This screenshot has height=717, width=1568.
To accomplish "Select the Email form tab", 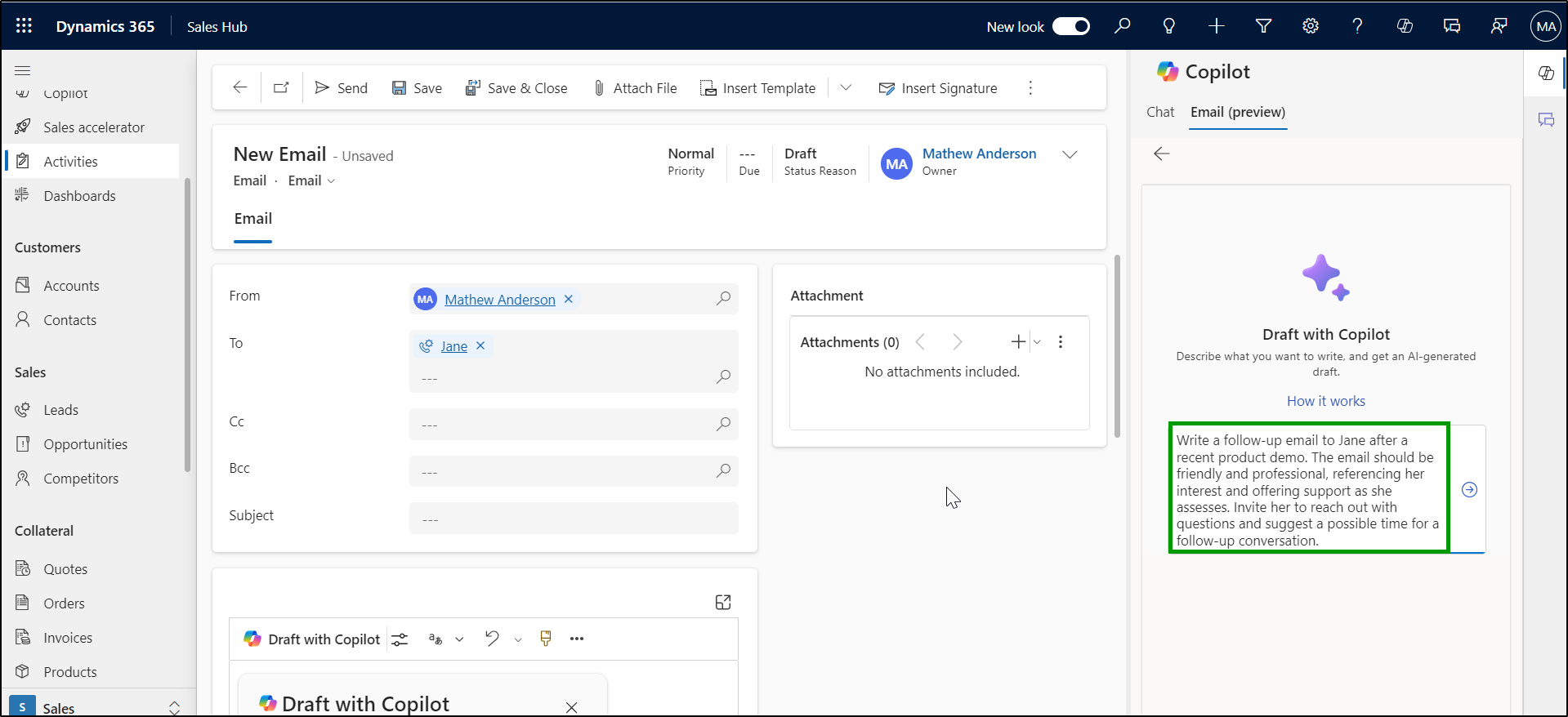I will [253, 219].
